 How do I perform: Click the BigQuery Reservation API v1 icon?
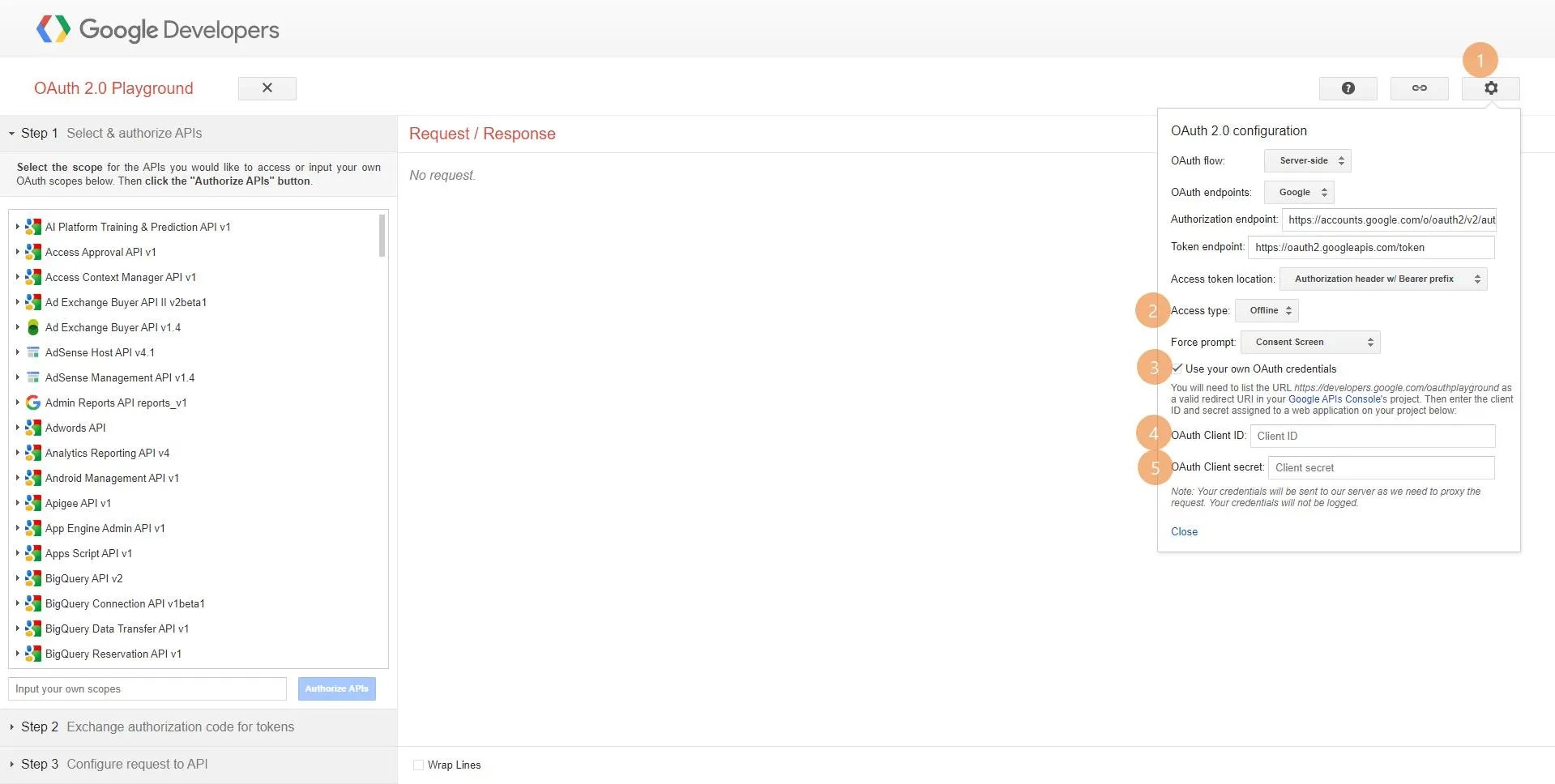point(33,654)
